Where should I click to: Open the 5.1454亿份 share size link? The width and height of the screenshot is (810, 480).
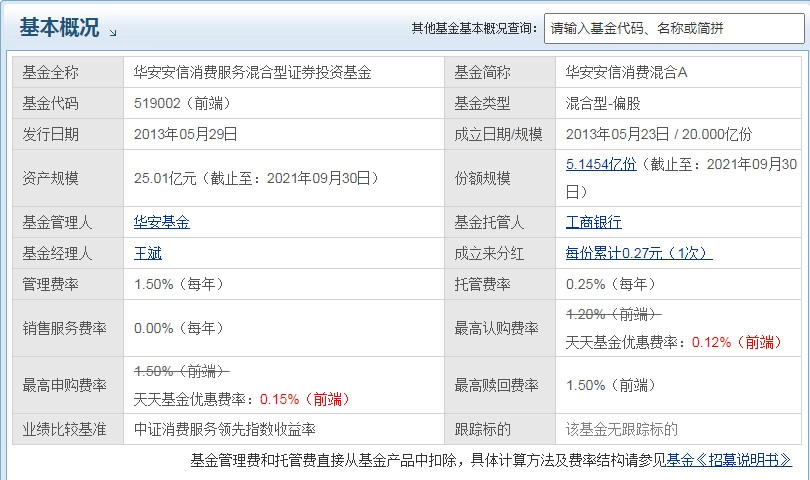(x=601, y=164)
